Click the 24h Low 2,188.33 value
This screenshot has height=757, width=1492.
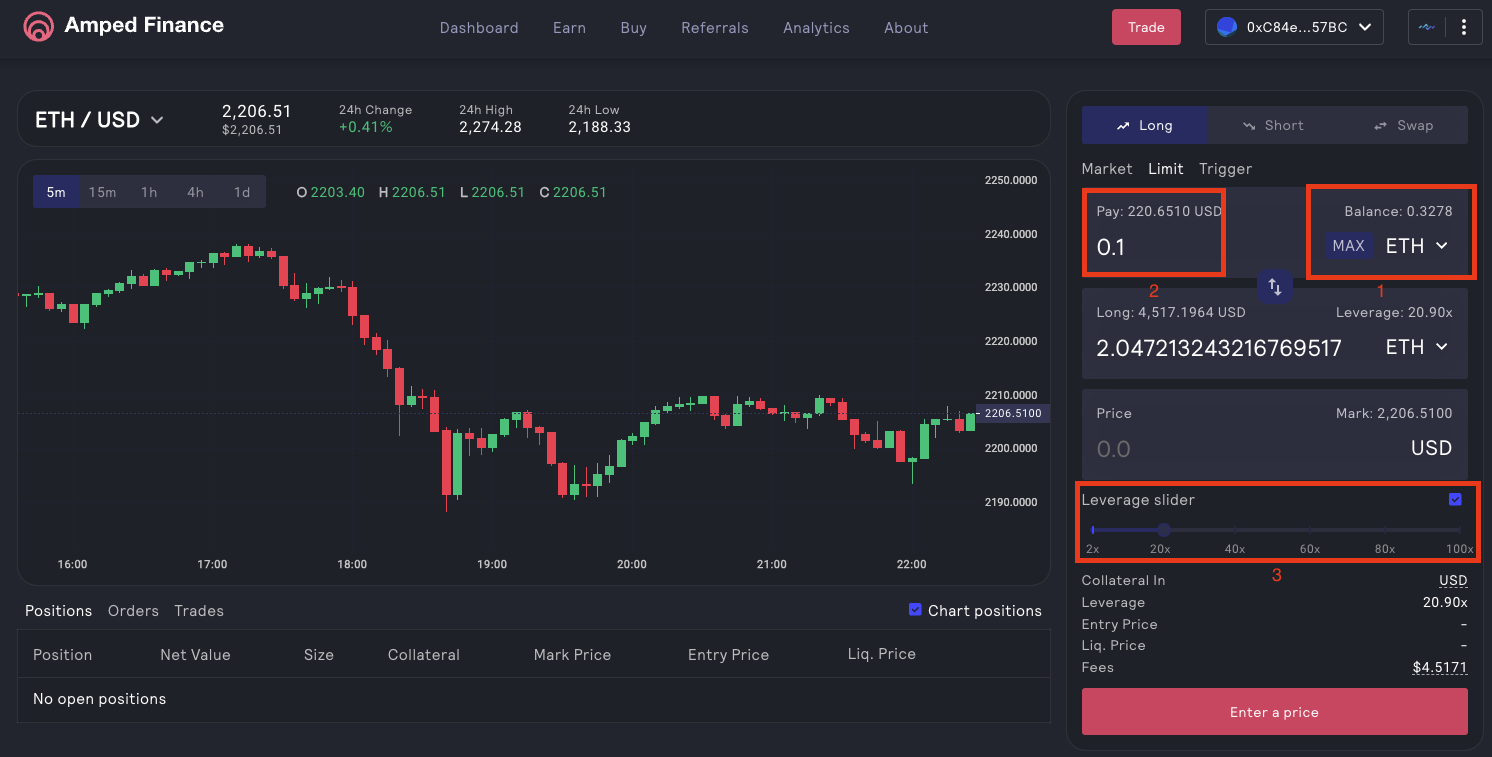[x=599, y=127]
